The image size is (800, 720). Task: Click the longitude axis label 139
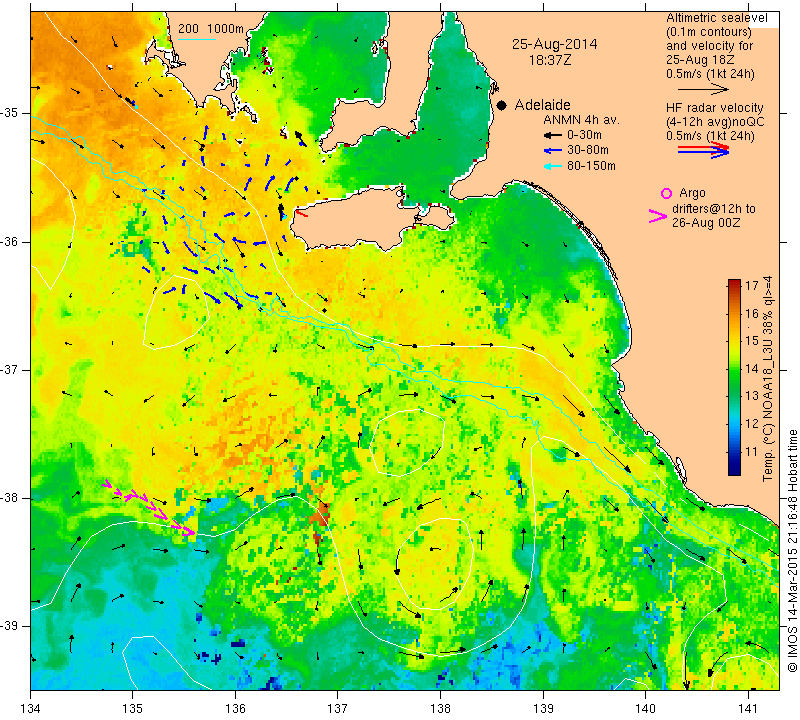click(543, 708)
